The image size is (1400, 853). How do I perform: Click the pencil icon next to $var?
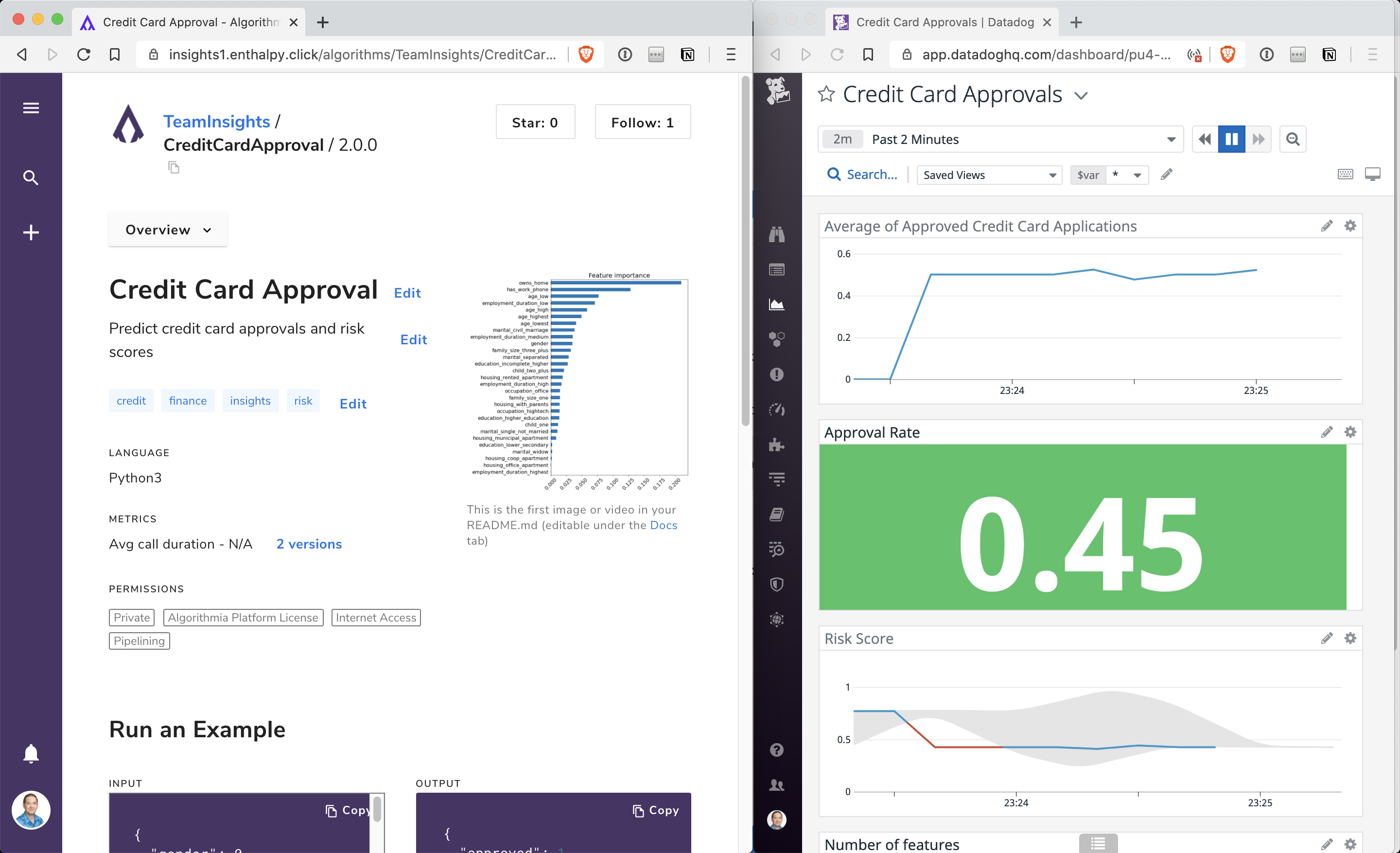tap(1166, 175)
